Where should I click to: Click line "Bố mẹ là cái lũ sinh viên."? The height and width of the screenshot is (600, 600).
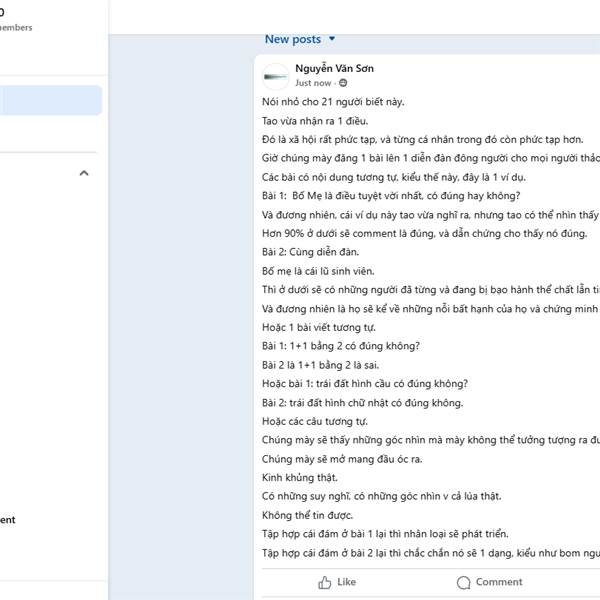[318, 271]
